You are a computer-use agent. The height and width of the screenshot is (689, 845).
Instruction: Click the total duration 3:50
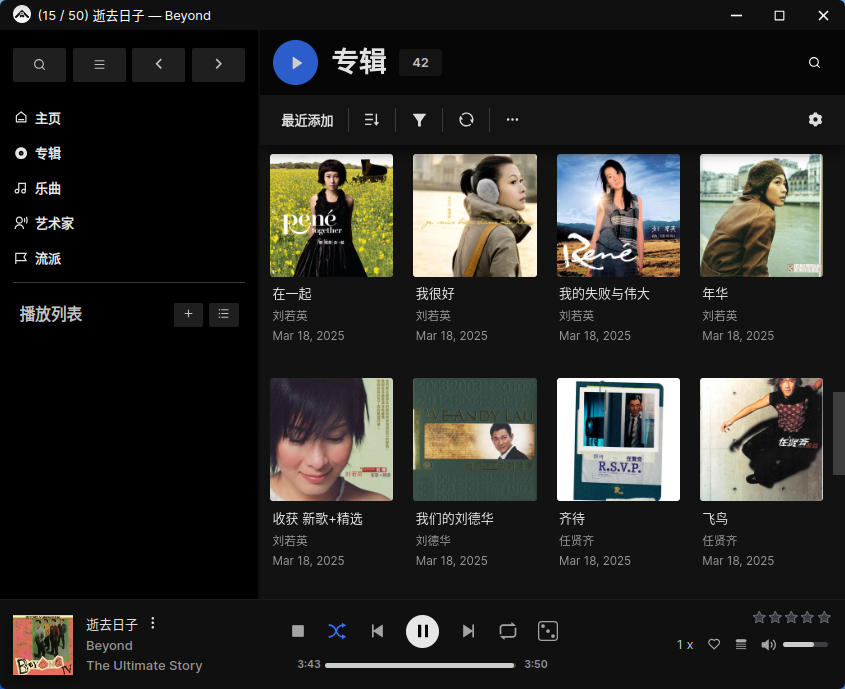[536, 664]
